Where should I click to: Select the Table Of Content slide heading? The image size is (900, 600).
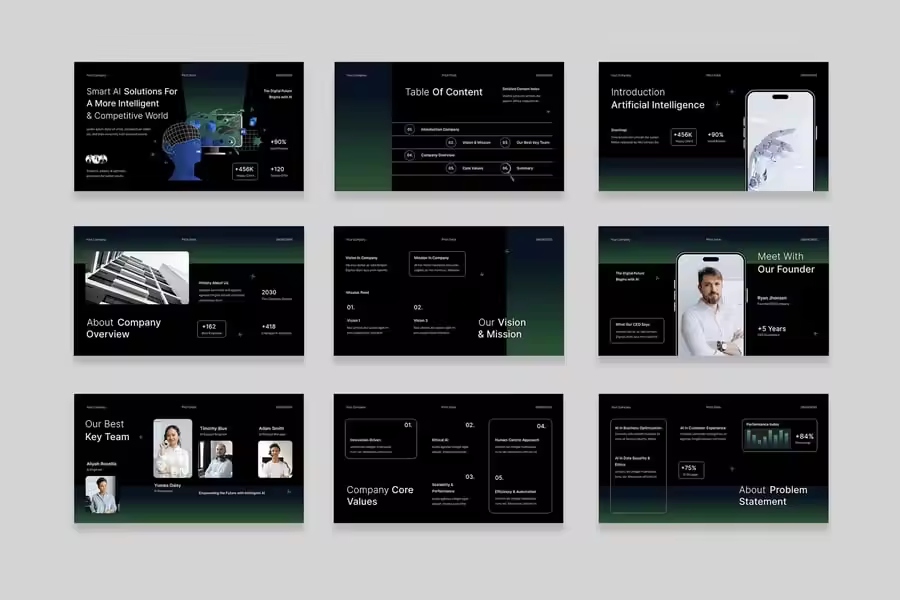[x=444, y=92]
